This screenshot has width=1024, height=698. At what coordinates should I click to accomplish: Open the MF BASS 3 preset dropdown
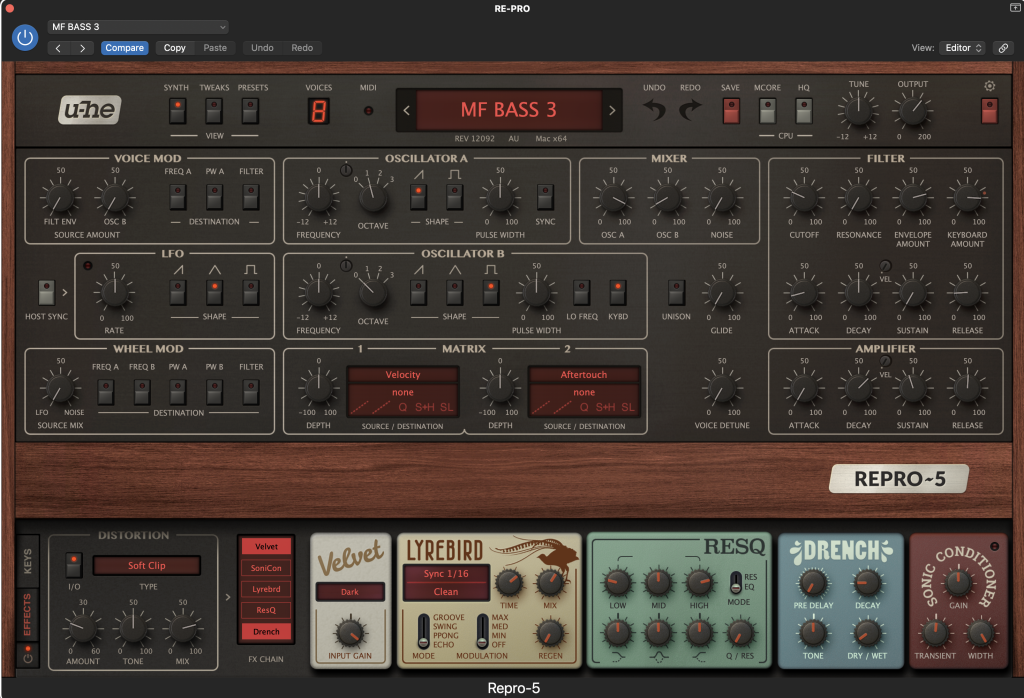coord(138,26)
